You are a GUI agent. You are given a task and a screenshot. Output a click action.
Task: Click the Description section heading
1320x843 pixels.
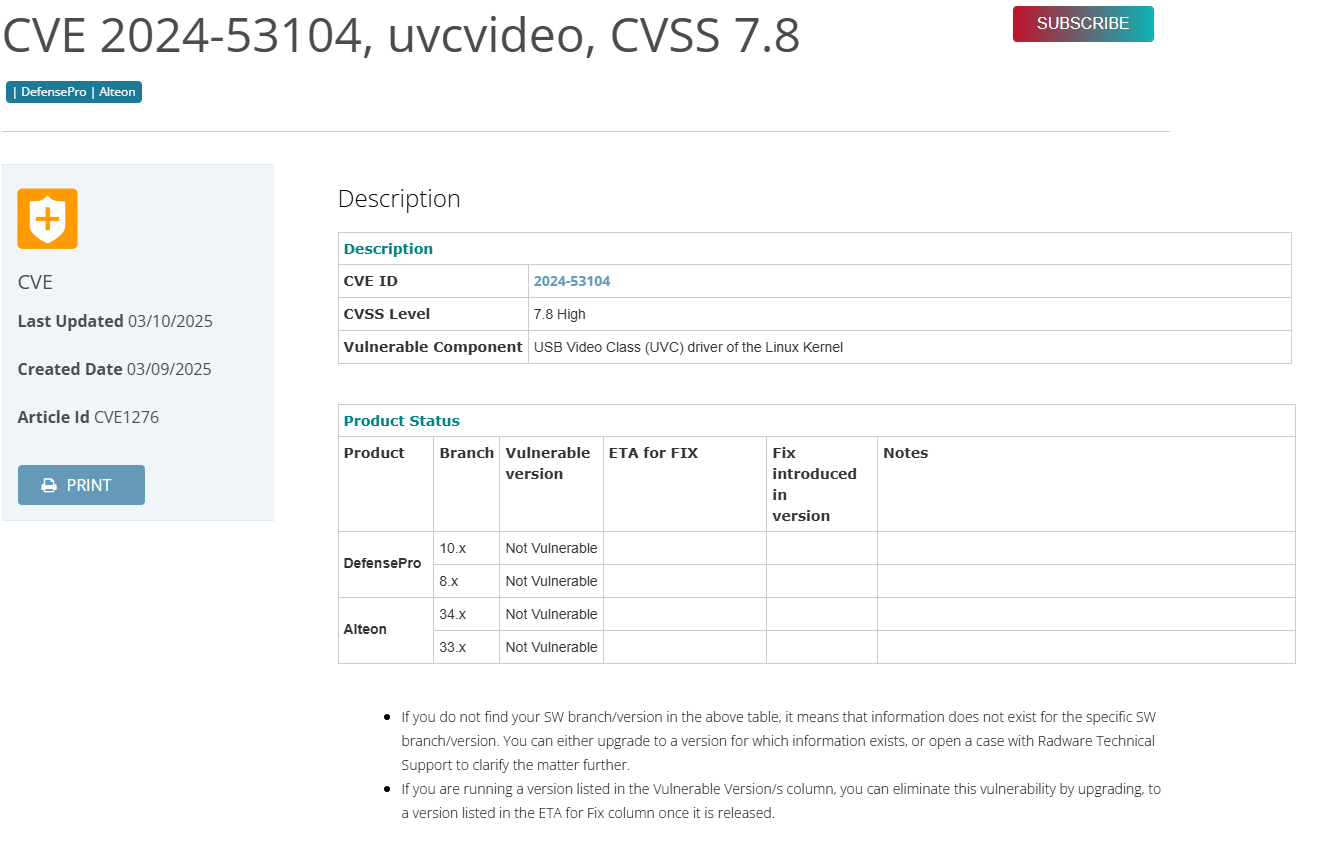tap(399, 198)
